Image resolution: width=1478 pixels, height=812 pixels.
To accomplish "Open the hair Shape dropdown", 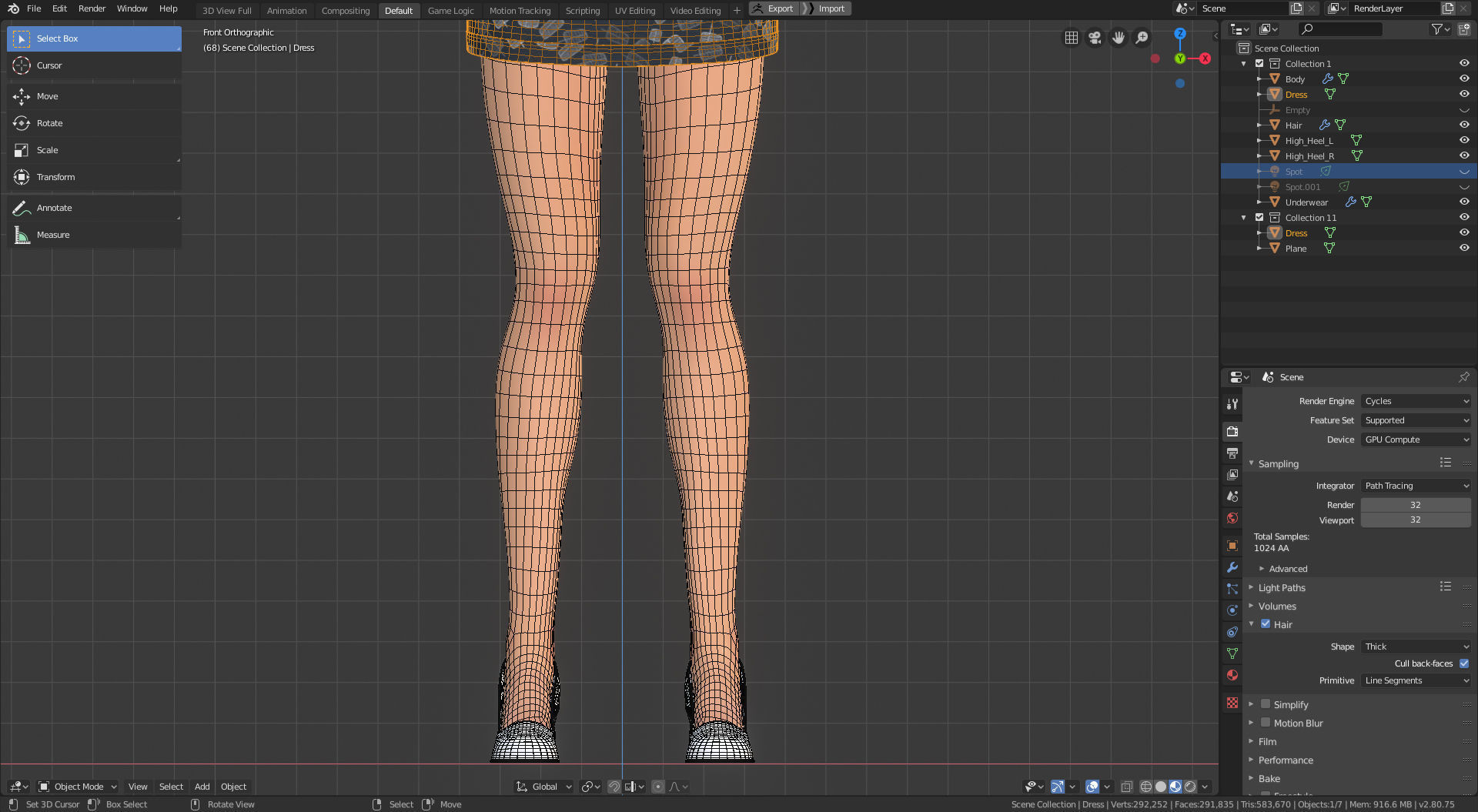I will [1416, 647].
